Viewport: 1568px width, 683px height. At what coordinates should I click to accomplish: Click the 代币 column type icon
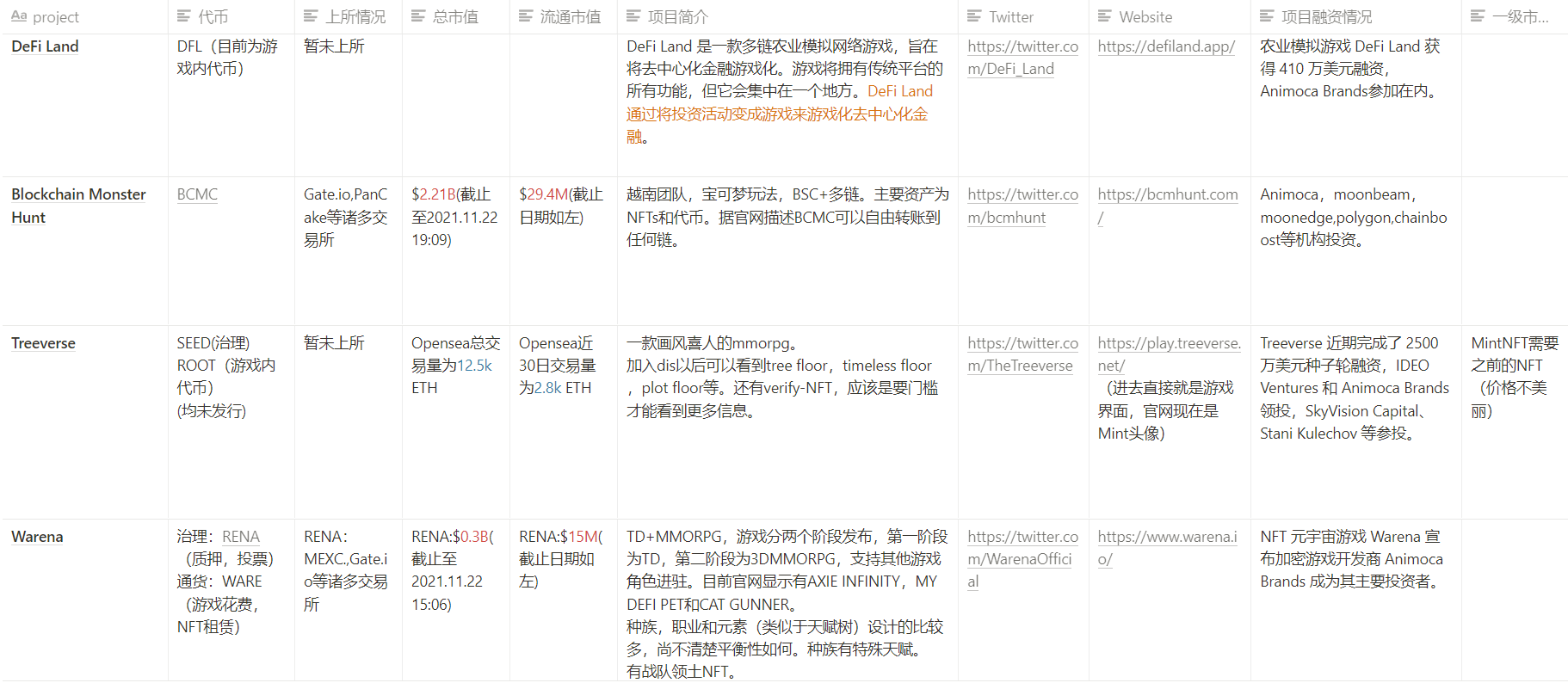click(x=183, y=16)
